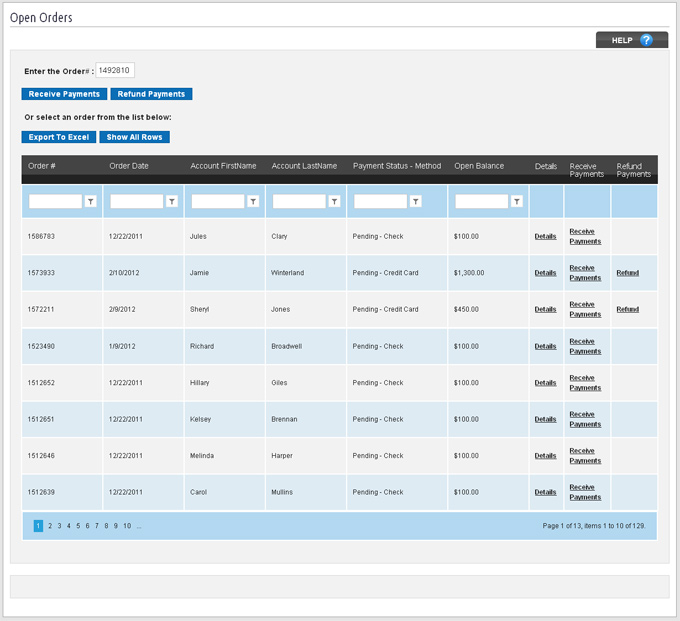Click Refund link for order 1573933
Viewport: 680px width, 621px height.
628,273
